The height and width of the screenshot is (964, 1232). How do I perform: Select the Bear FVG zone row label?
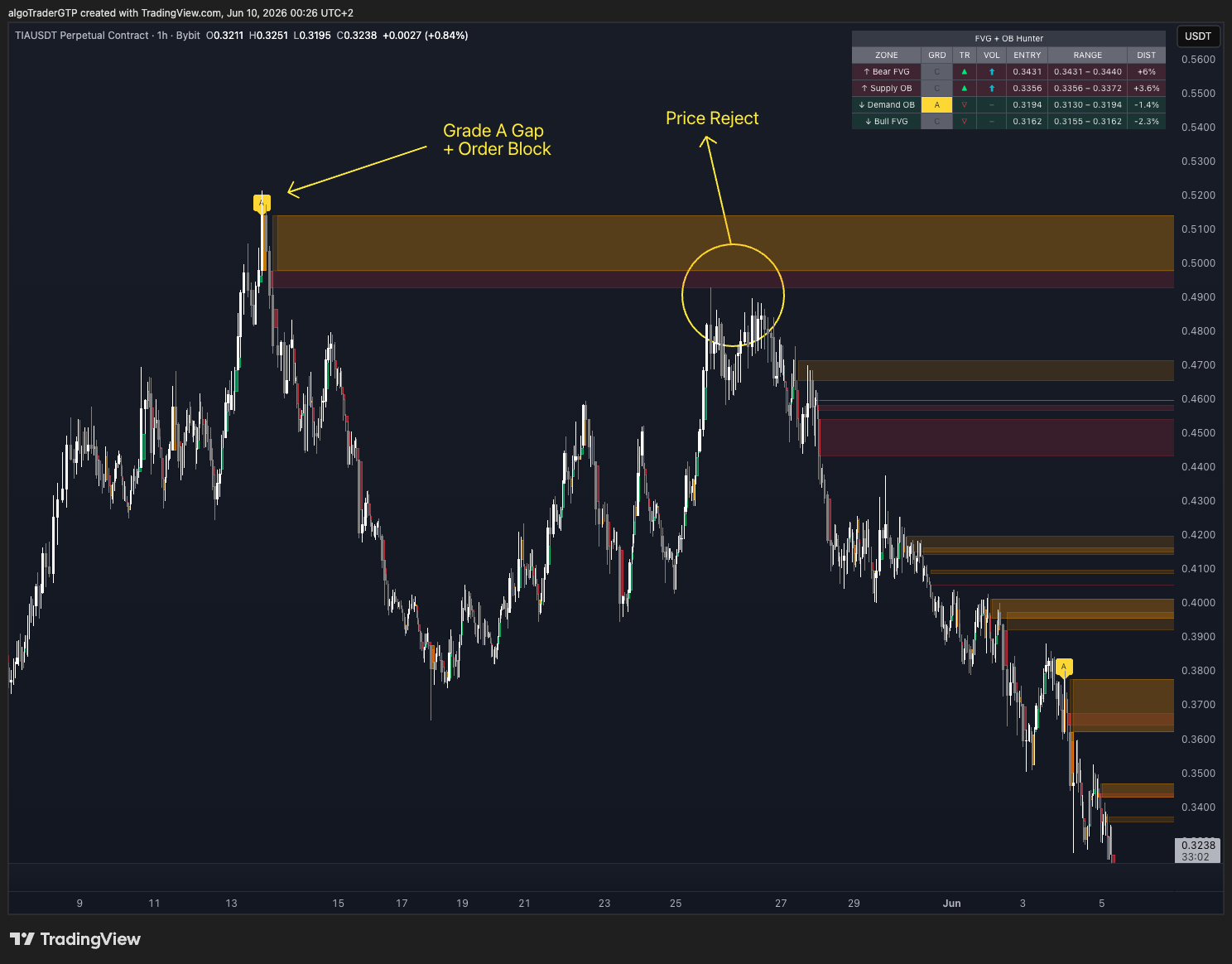[887, 72]
